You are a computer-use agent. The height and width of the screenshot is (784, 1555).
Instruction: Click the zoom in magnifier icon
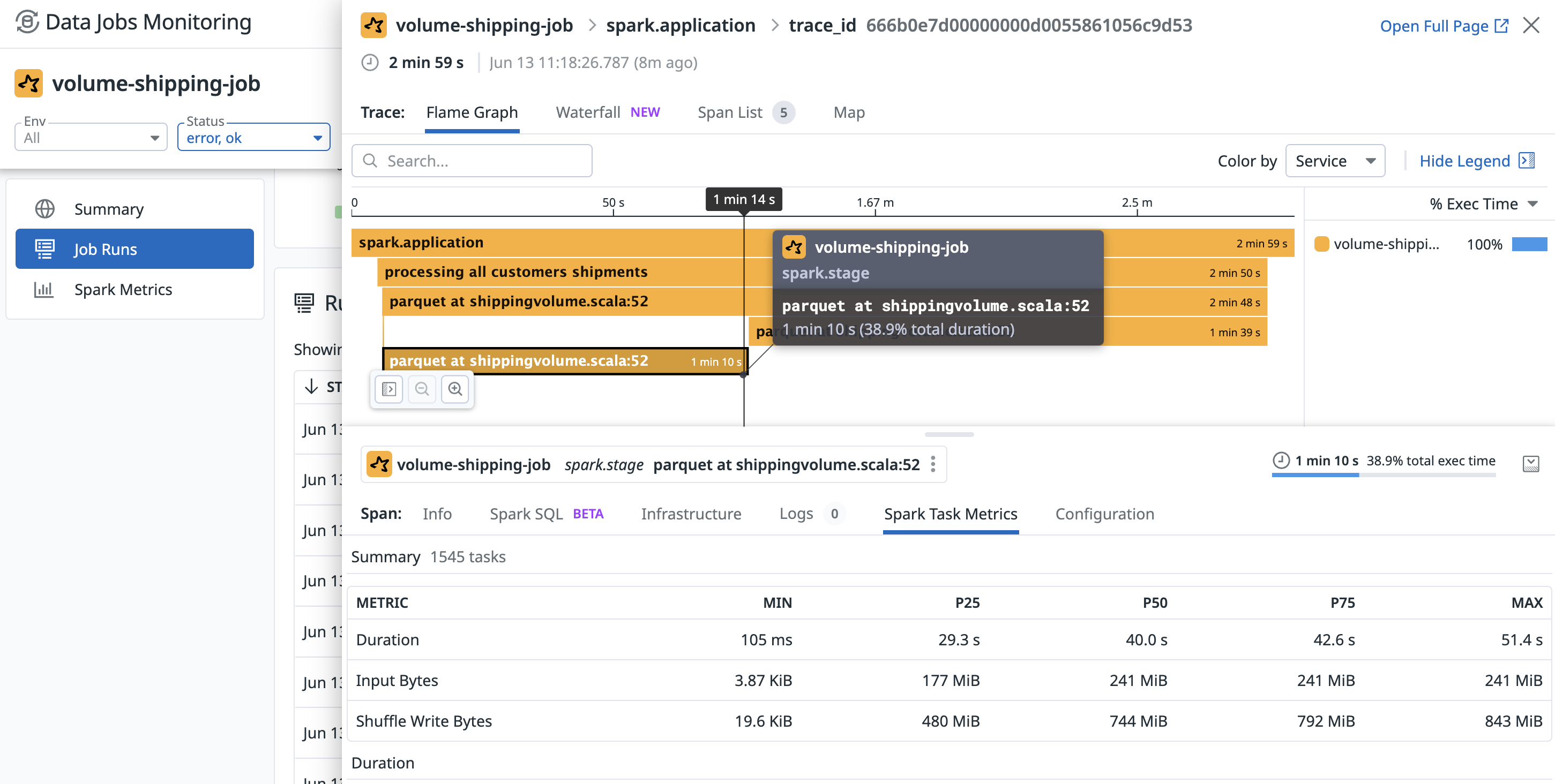click(455, 389)
